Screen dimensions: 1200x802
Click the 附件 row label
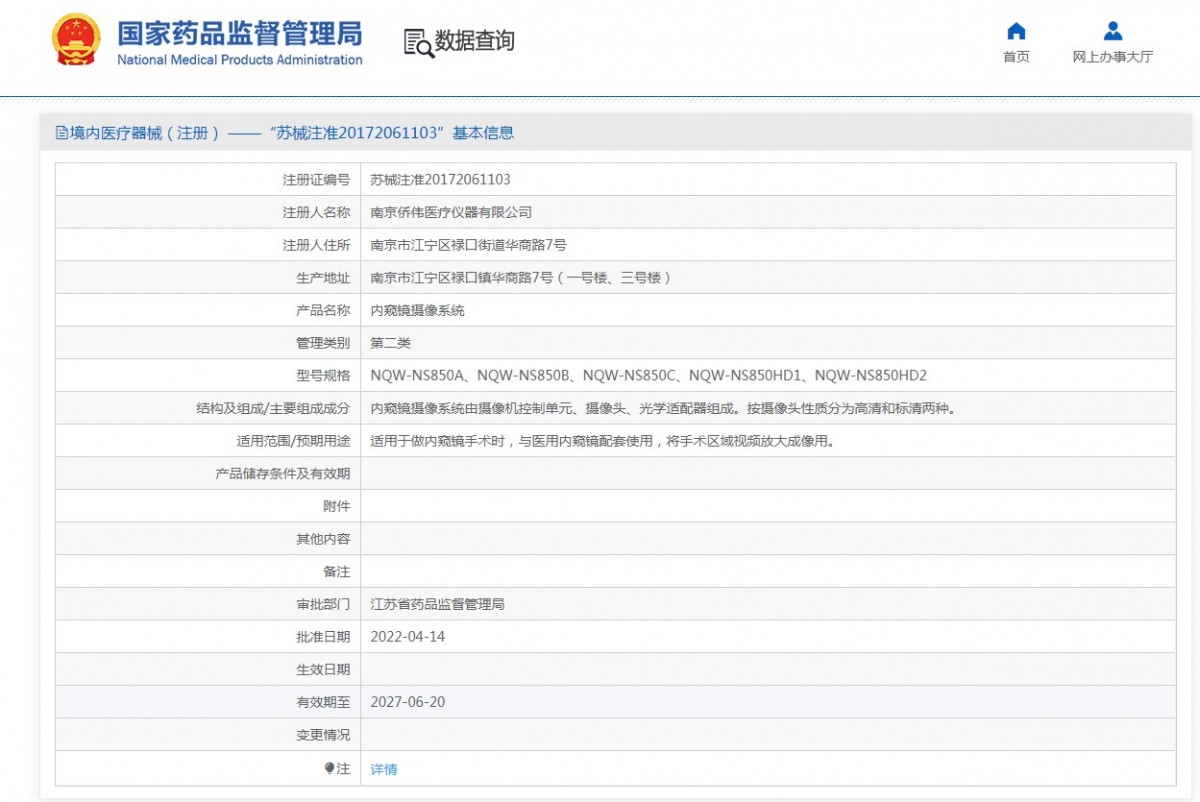pyautogui.click(x=336, y=506)
